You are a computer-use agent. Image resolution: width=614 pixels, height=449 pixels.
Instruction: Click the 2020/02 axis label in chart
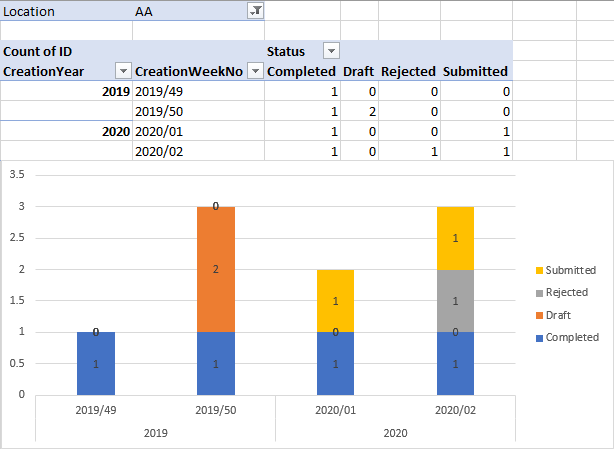click(455, 410)
